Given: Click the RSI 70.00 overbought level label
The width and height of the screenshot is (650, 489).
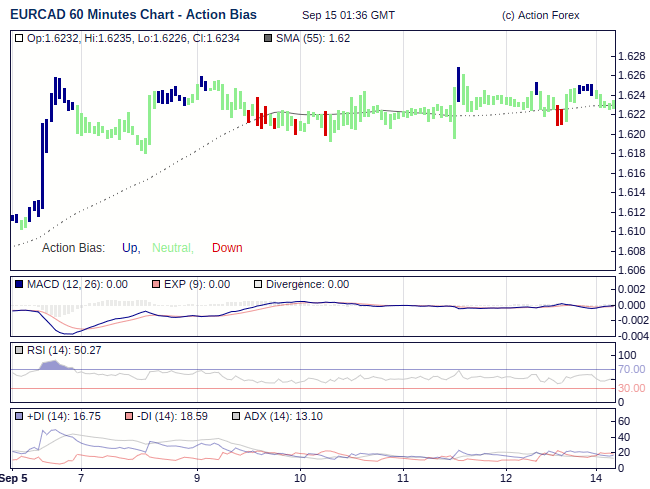Looking at the screenshot, I should tap(631, 369).
